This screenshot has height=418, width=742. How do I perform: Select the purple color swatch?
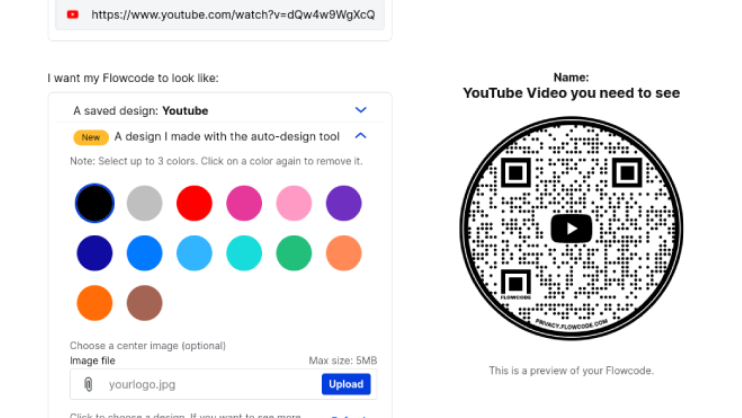[344, 203]
